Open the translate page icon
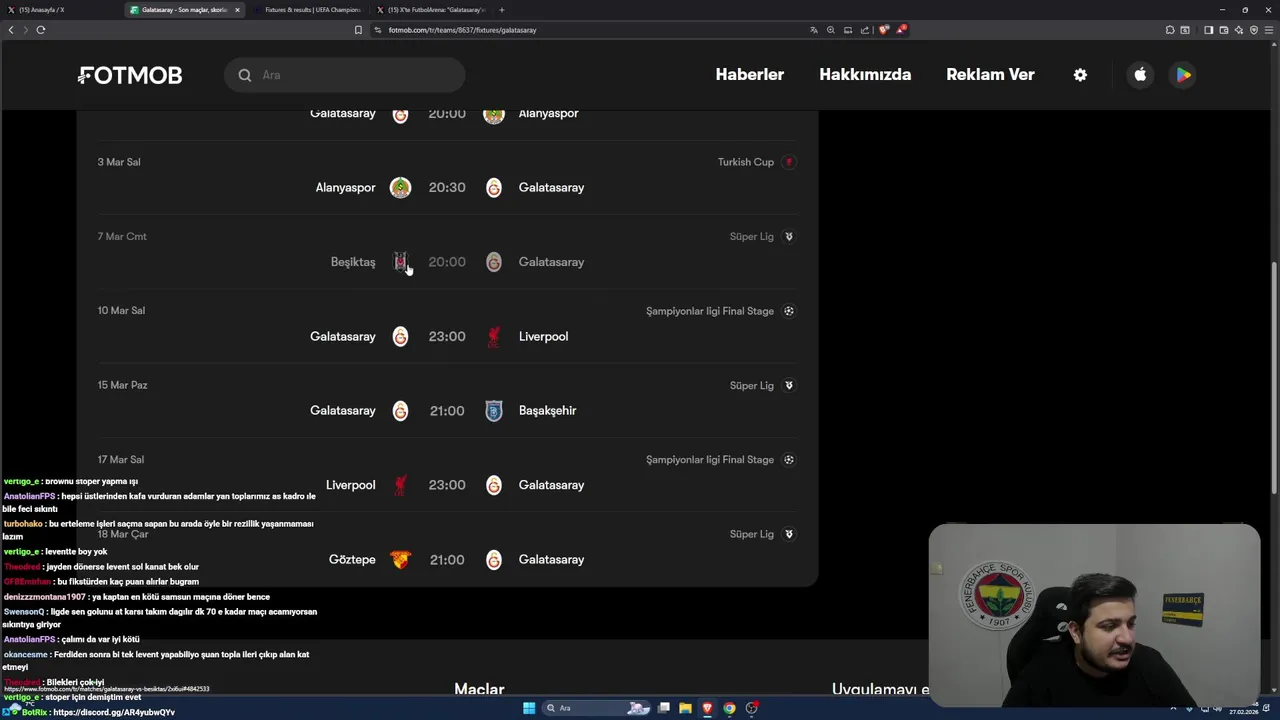1280x720 pixels. 814,30
